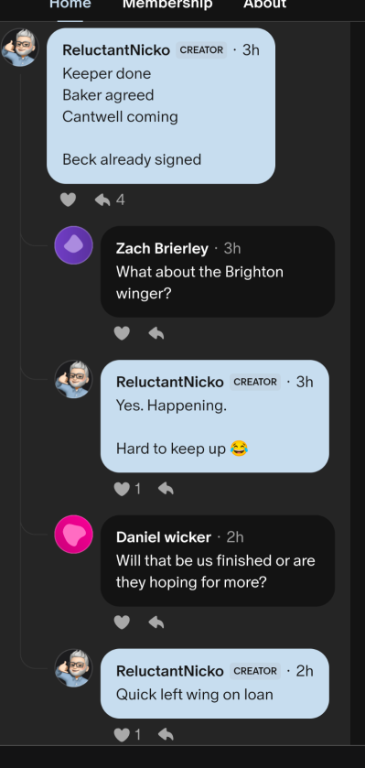Reply to Zach Brierley's comment
The width and height of the screenshot is (365, 768).
click(x=156, y=333)
